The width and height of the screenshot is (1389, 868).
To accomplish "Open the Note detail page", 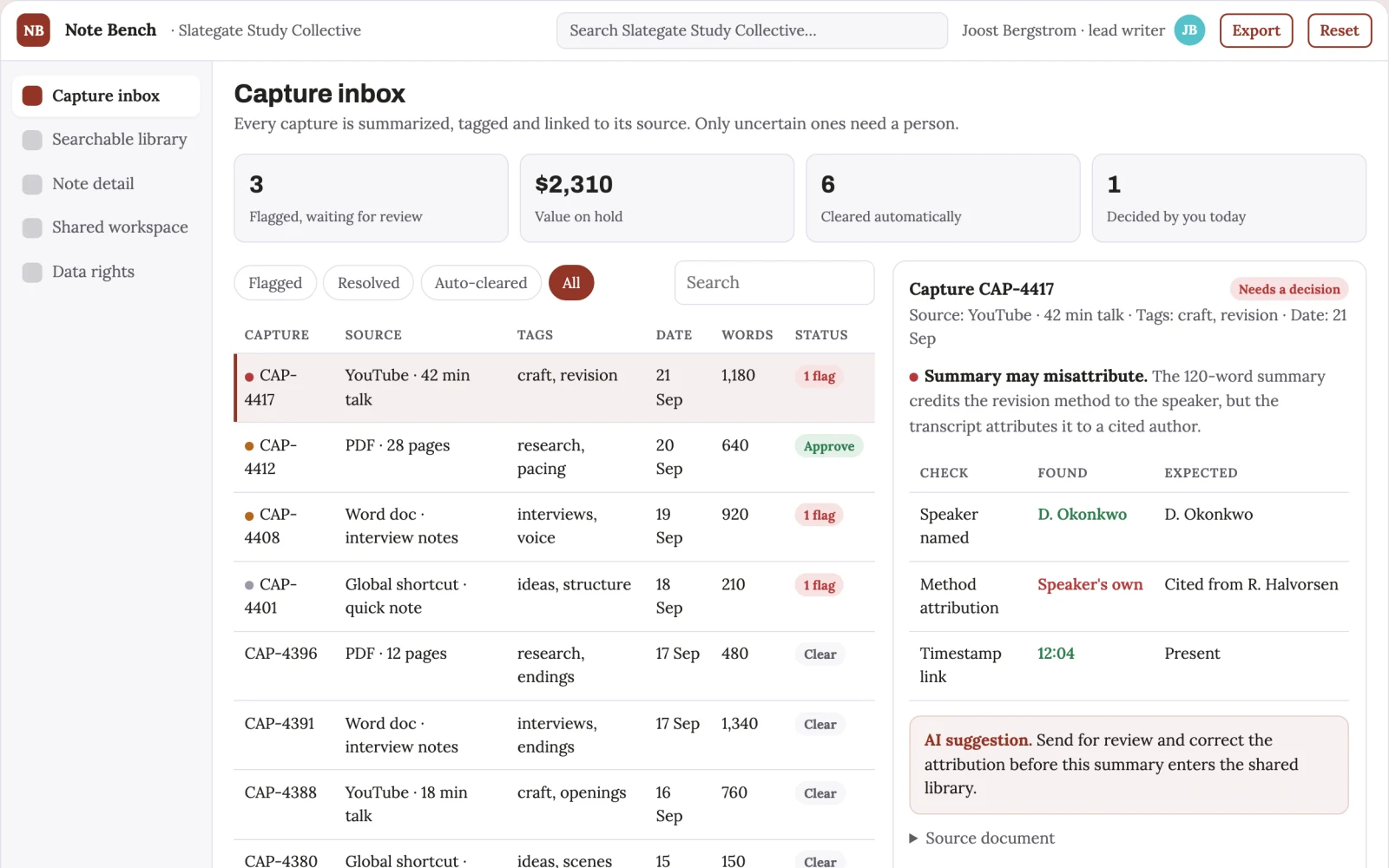I will pyautogui.click(x=106, y=184).
